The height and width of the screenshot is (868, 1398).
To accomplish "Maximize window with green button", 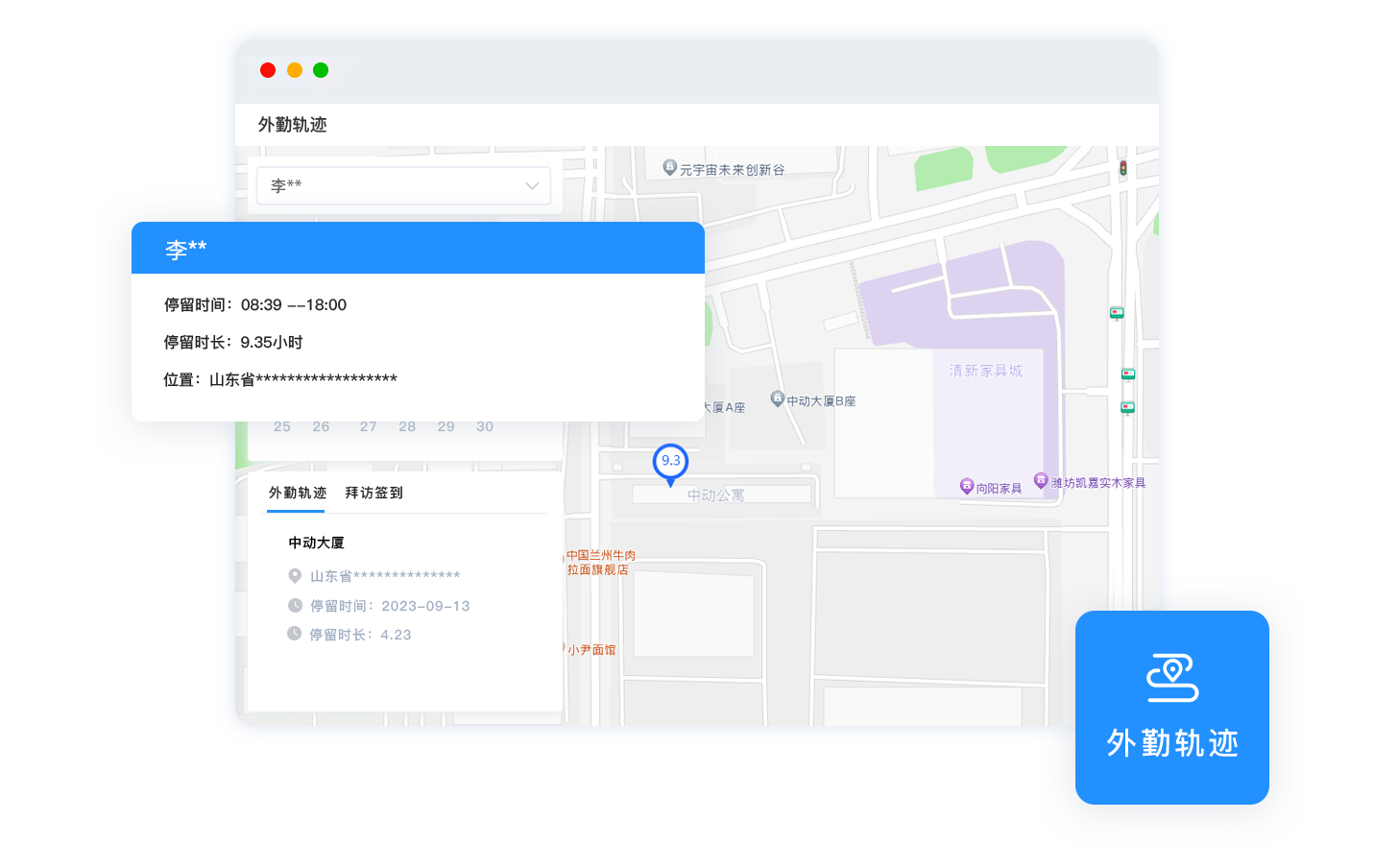I will [321, 70].
